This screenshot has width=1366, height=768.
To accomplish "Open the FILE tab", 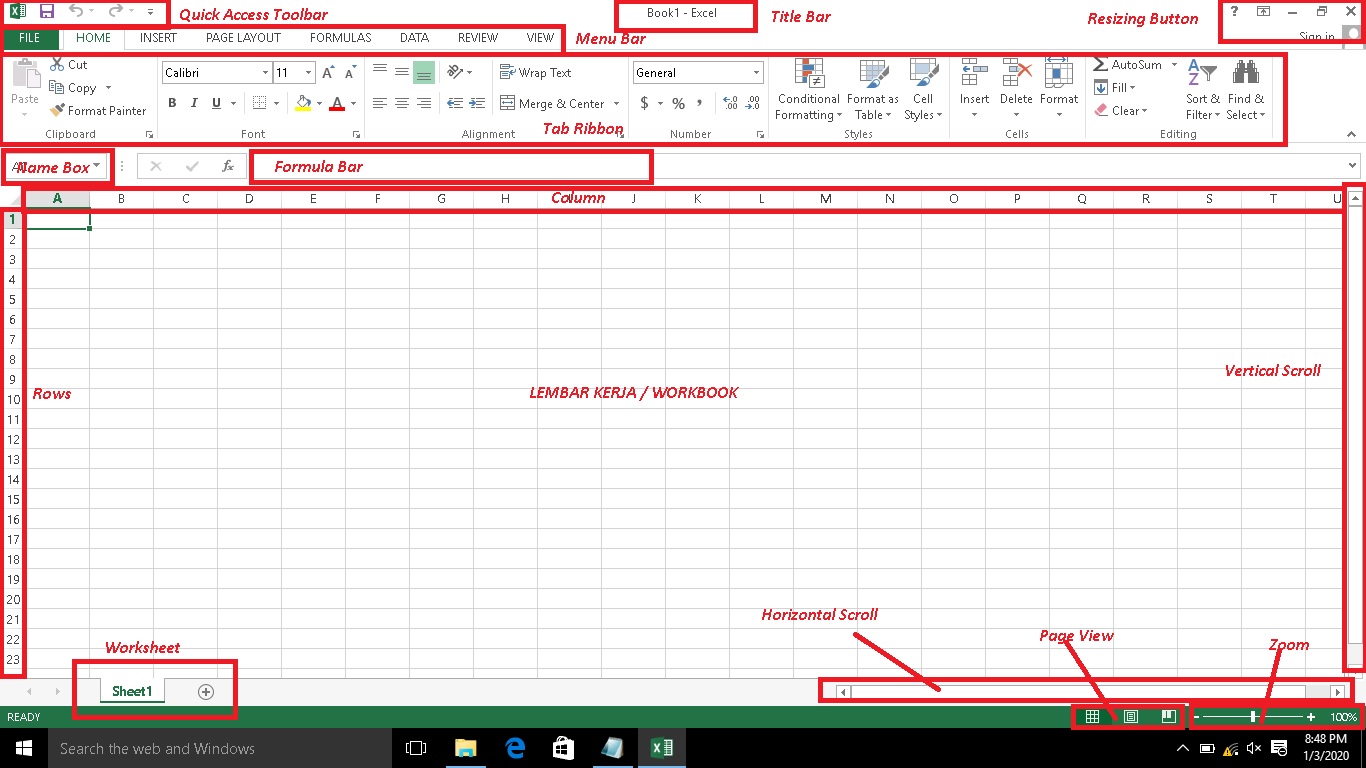I will (x=30, y=38).
